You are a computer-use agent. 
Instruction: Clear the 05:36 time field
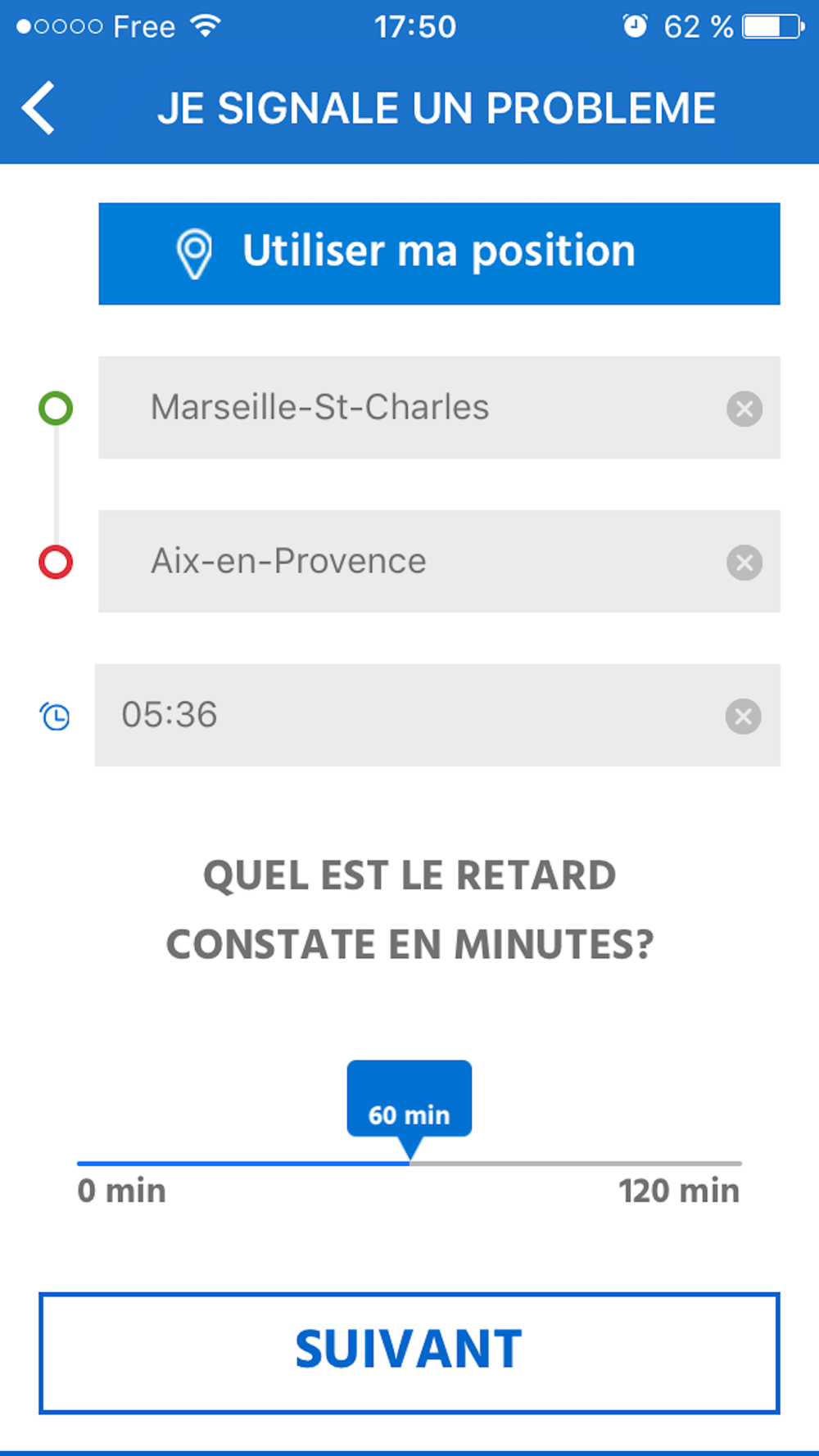point(743,717)
